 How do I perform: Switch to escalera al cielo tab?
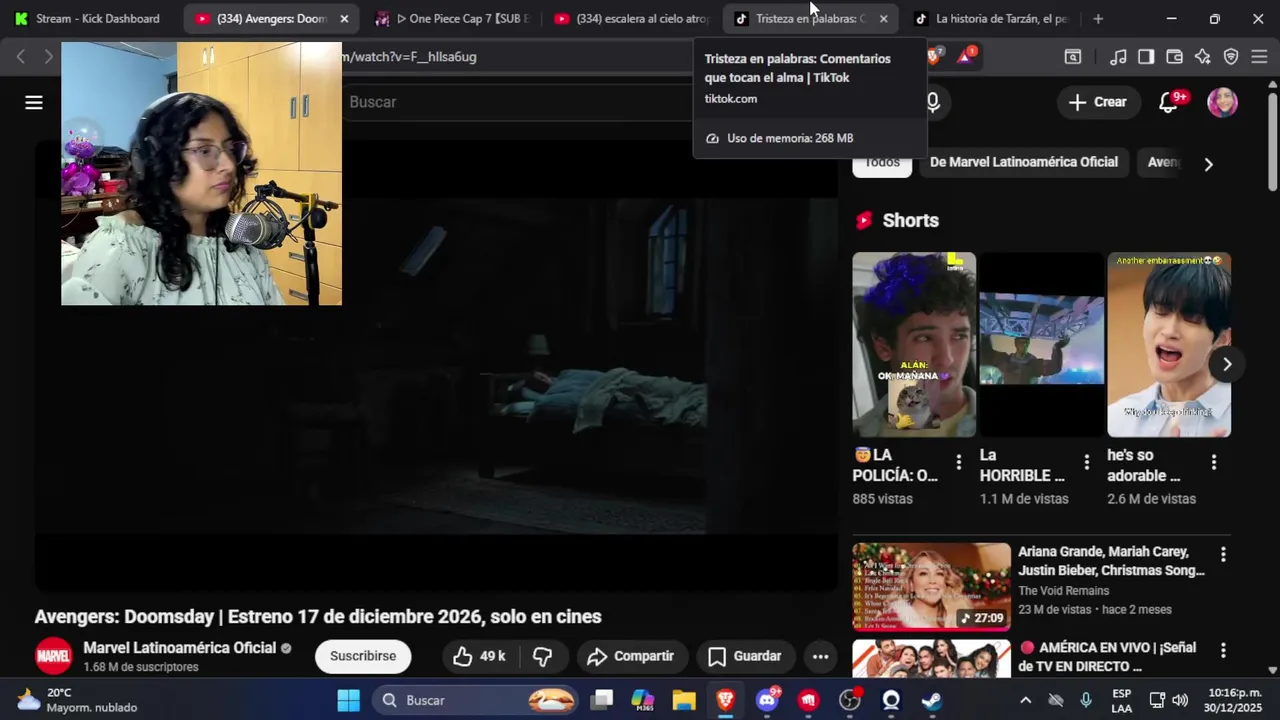coord(632,18)
